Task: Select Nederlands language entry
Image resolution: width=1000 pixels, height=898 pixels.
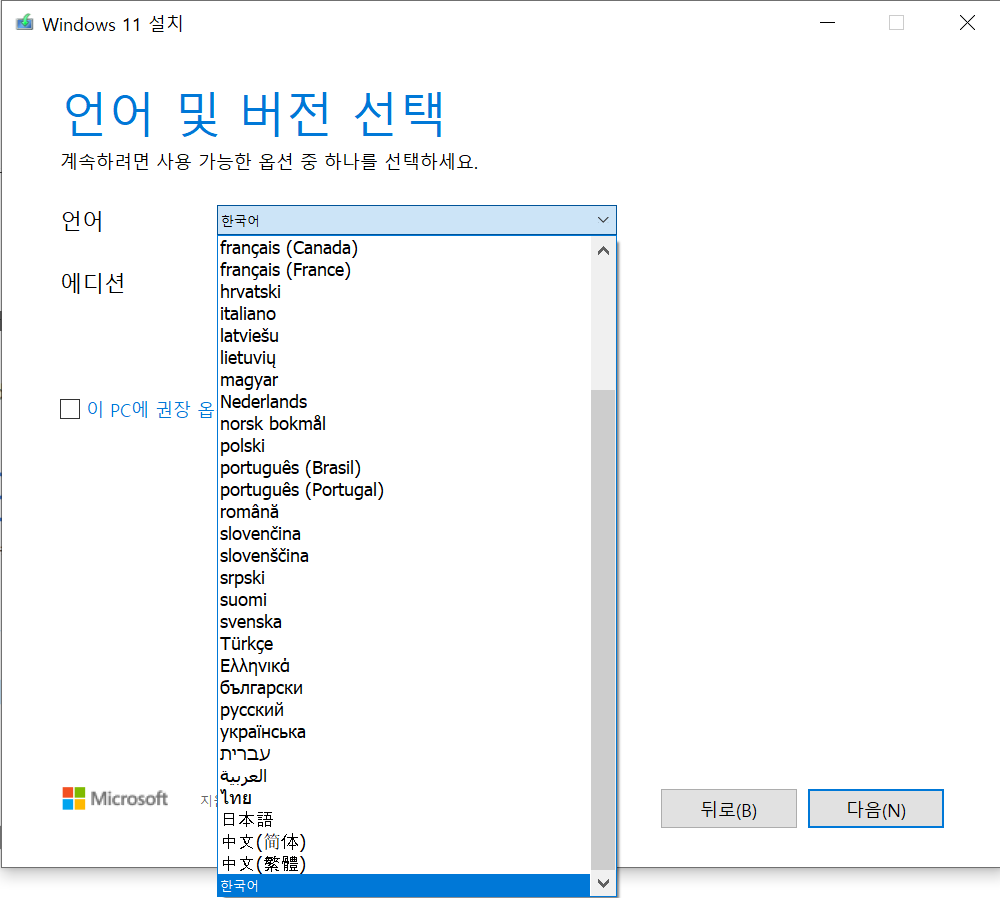Action: pyautogui.click(x=404, y=402)
